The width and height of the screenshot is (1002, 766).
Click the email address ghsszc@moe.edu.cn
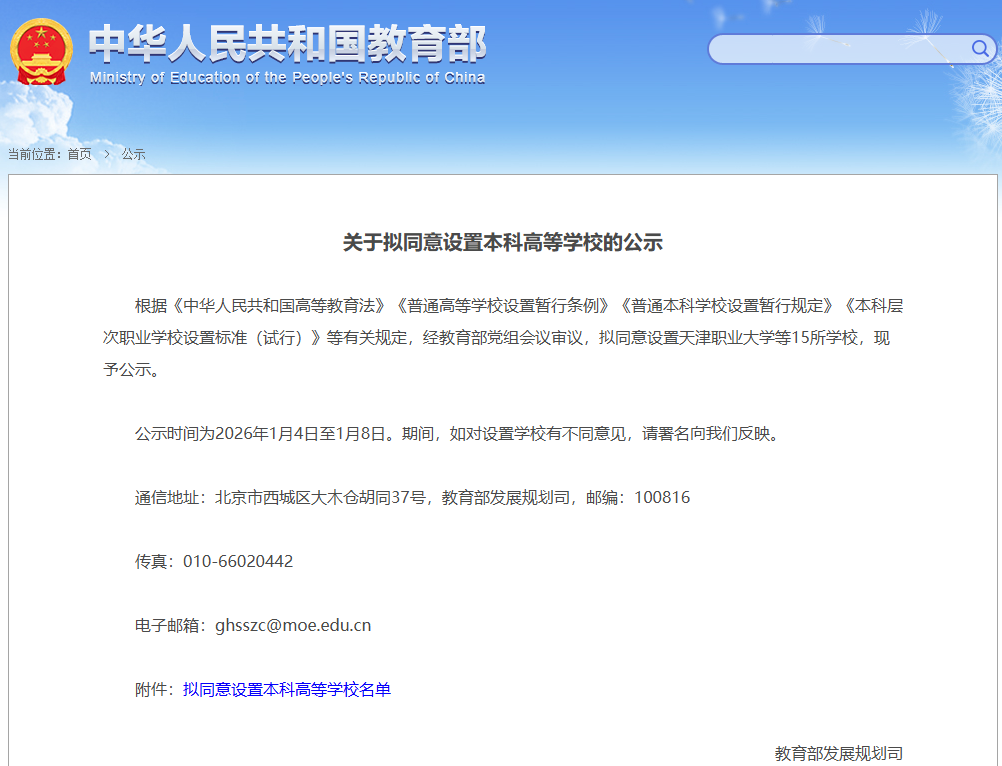point(293,625)
